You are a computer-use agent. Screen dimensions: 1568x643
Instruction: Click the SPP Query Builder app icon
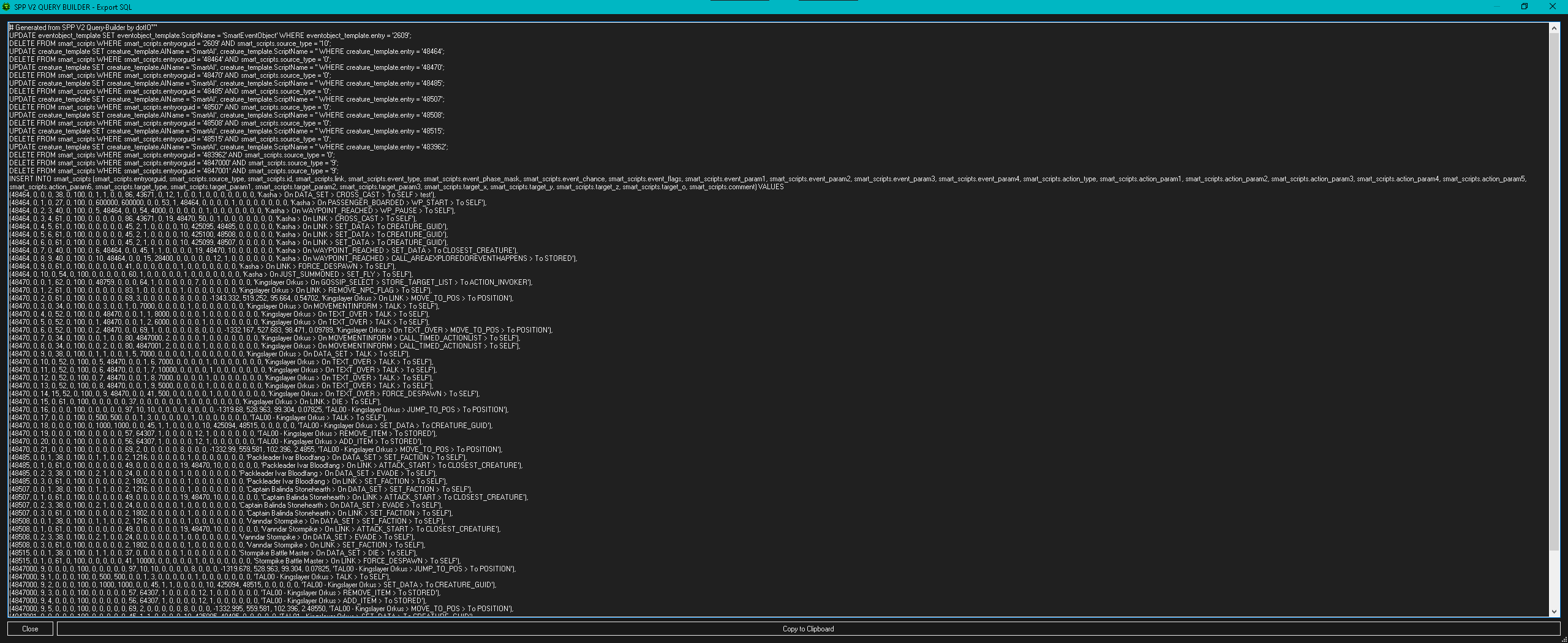[x=7, y=7]
